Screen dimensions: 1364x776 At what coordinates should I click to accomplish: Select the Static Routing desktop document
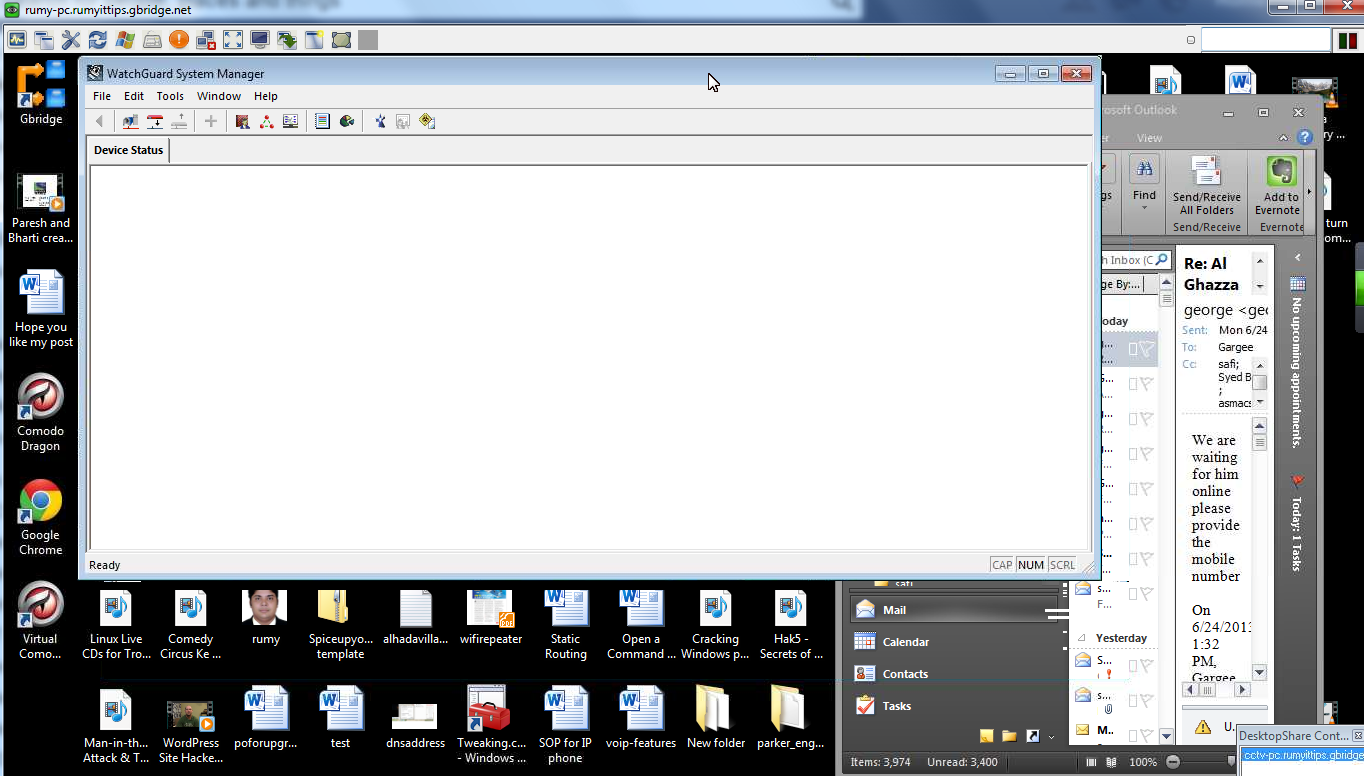[x=565, y=624]
